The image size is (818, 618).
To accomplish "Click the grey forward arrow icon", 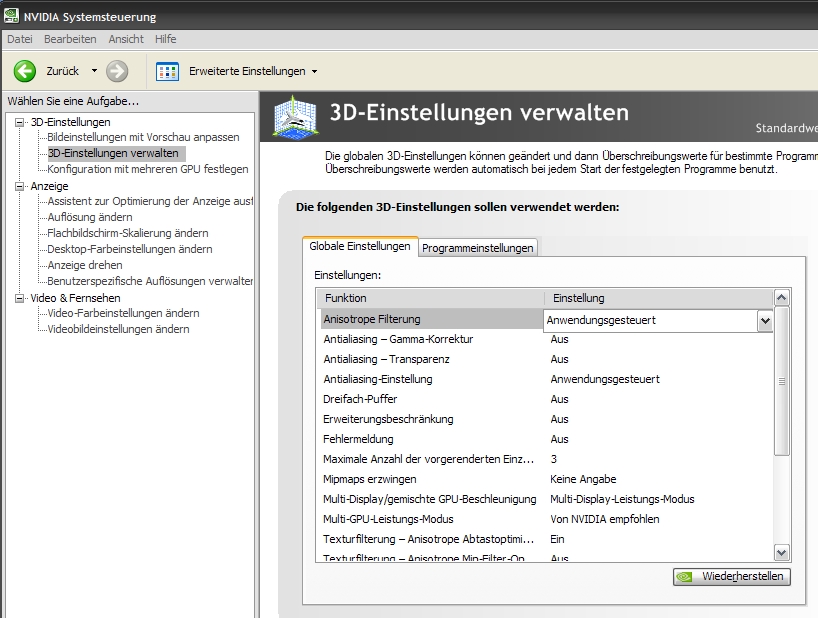I will [x=117, y=71].
